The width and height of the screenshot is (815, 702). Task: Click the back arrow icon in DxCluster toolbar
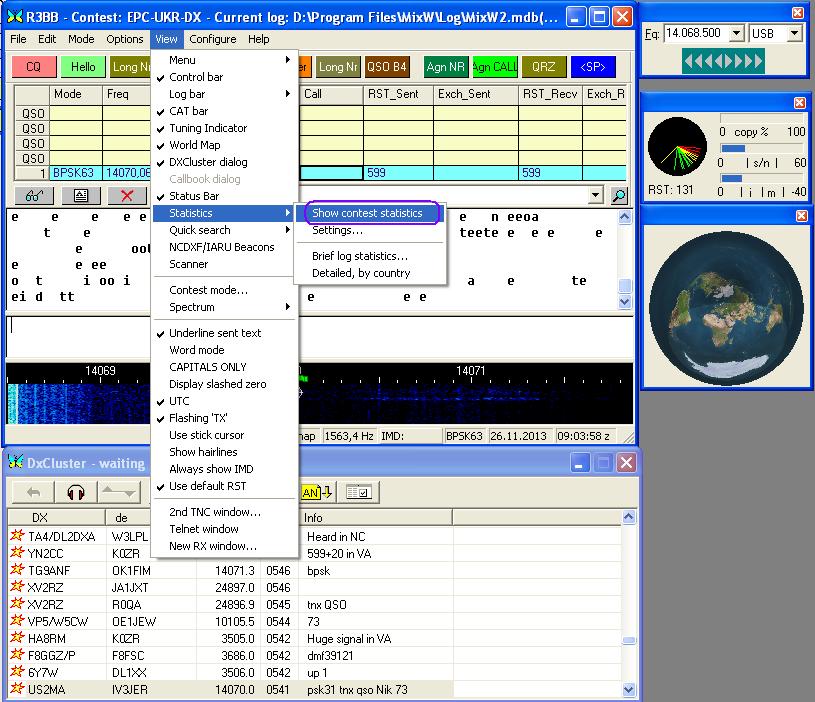(x=33, y=492)
